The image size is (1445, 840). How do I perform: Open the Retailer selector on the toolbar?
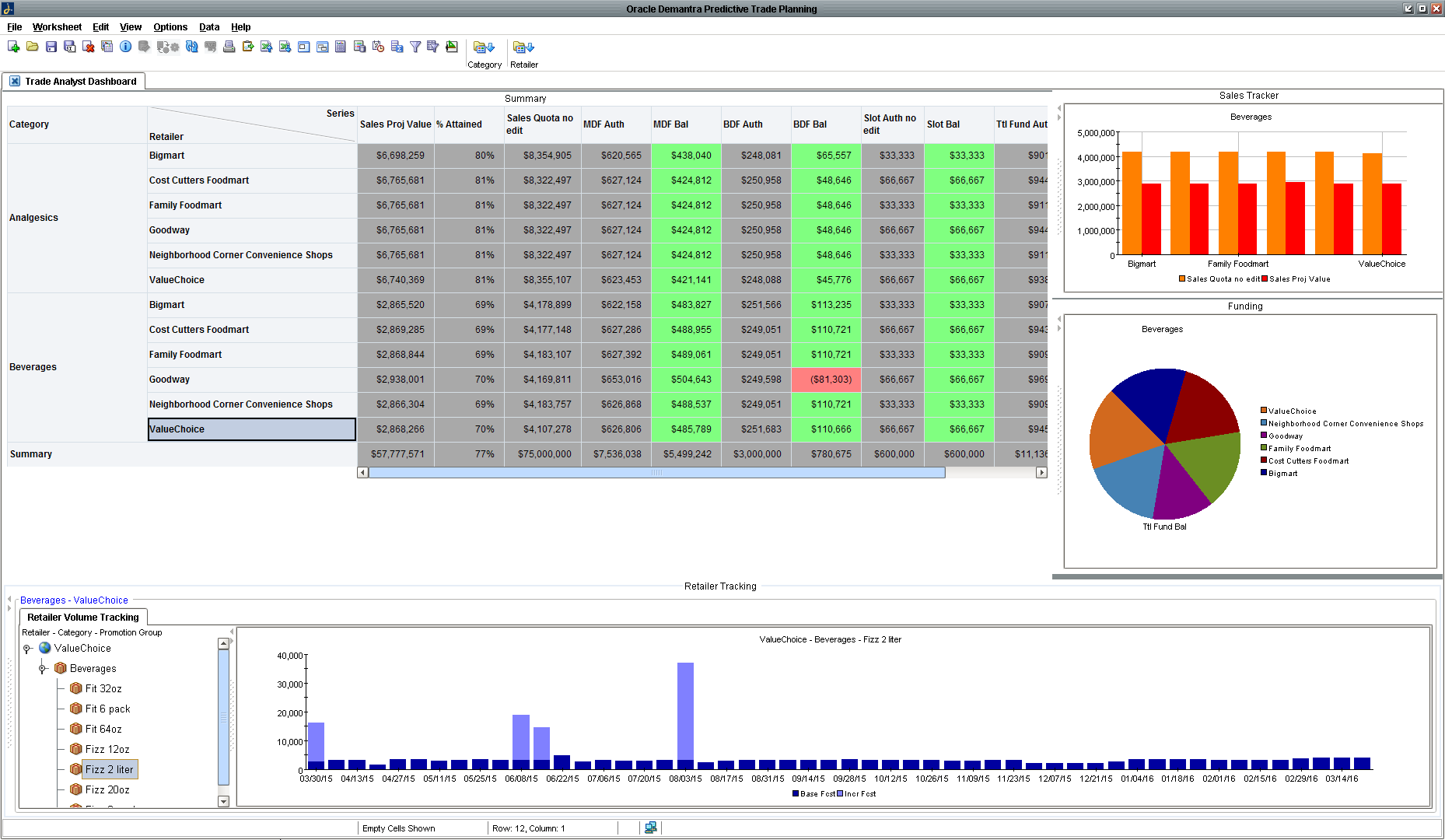point(523,51)
